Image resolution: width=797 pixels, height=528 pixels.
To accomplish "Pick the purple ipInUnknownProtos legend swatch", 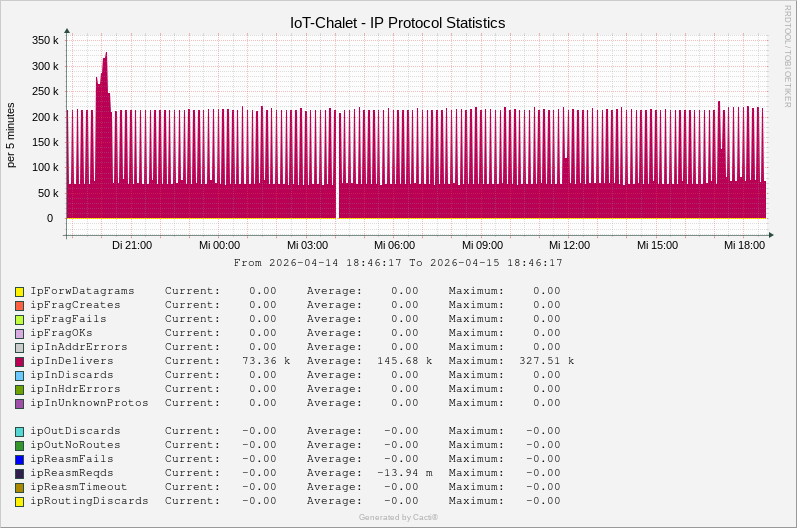I will pos(19,404).
